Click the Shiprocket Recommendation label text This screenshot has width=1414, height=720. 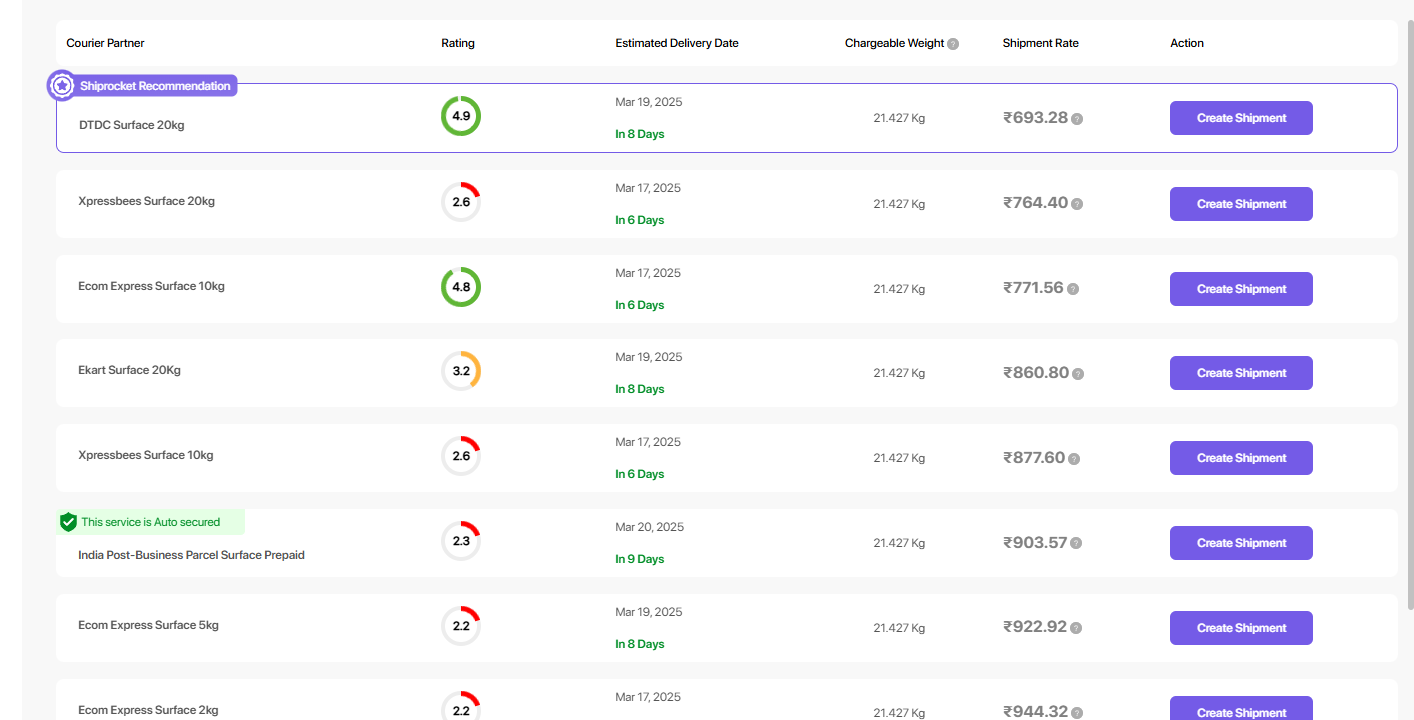155,86
